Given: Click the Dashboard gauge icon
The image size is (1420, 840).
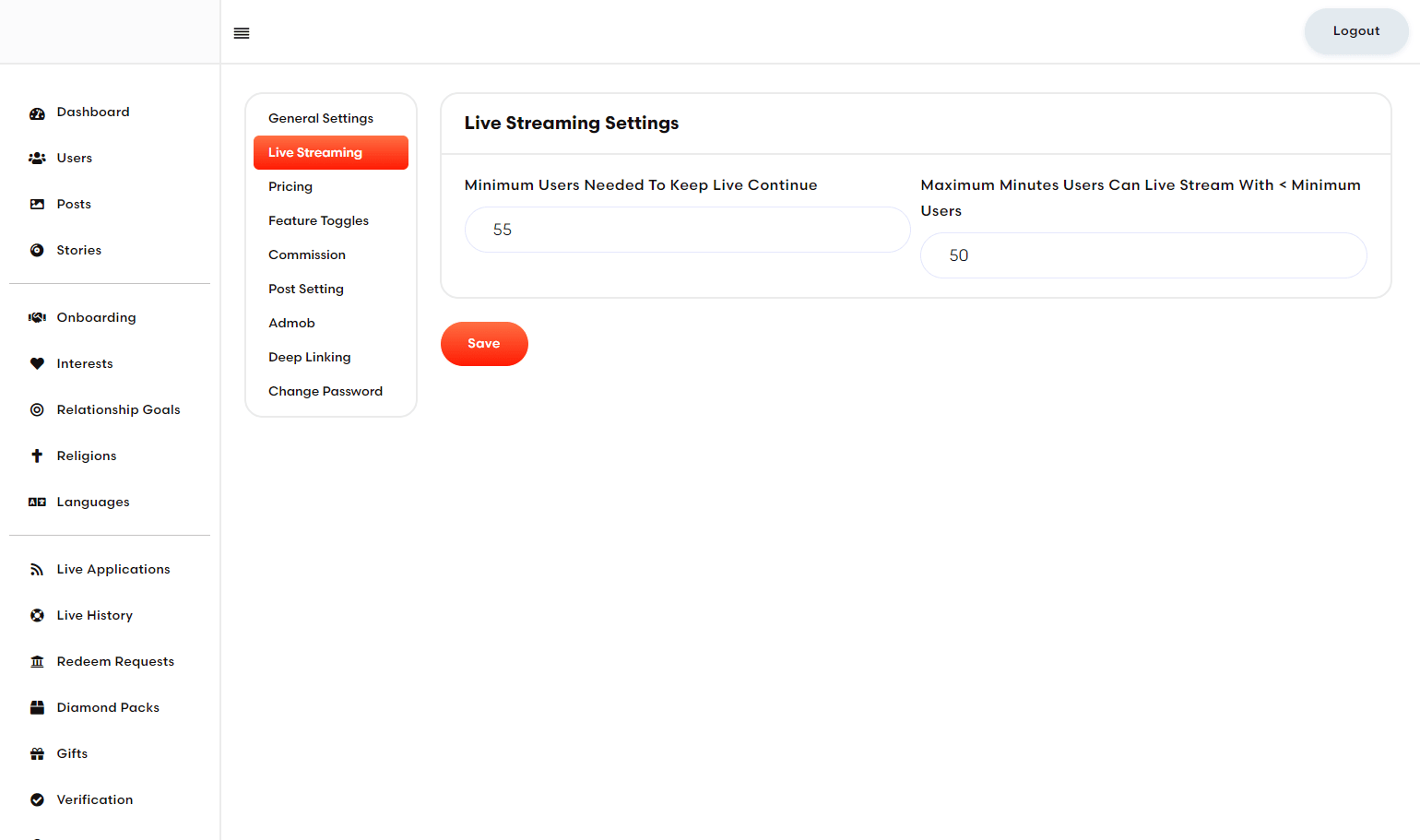Looking at the screenshot, I should 37,113.
